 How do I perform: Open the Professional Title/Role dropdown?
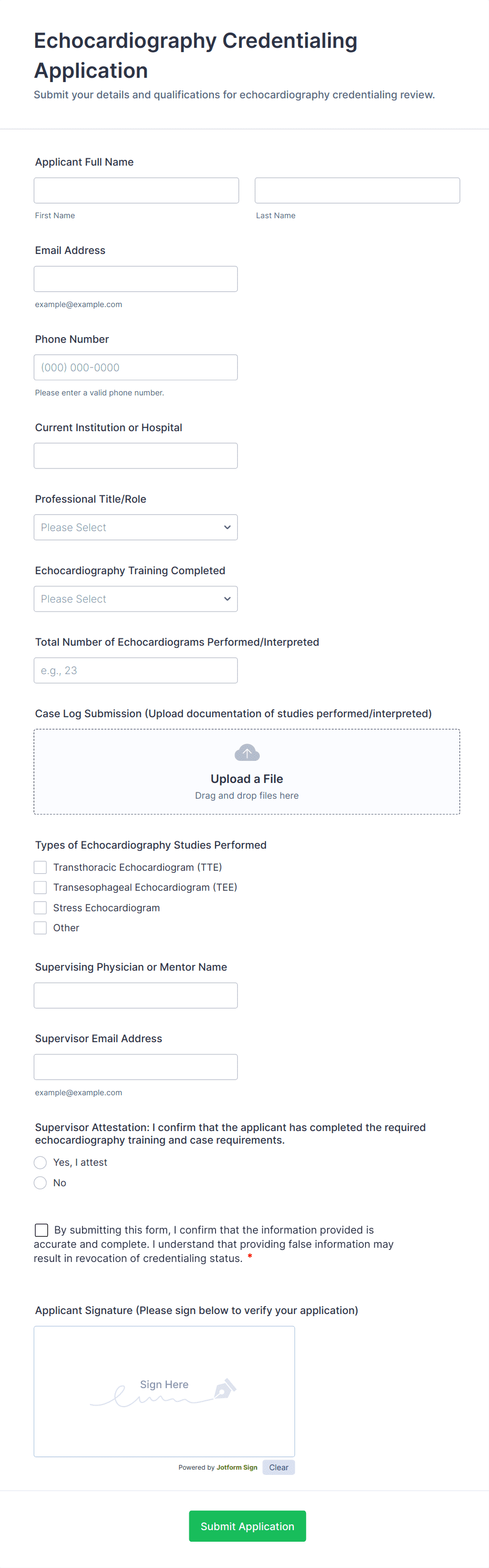tap(135, 527)
